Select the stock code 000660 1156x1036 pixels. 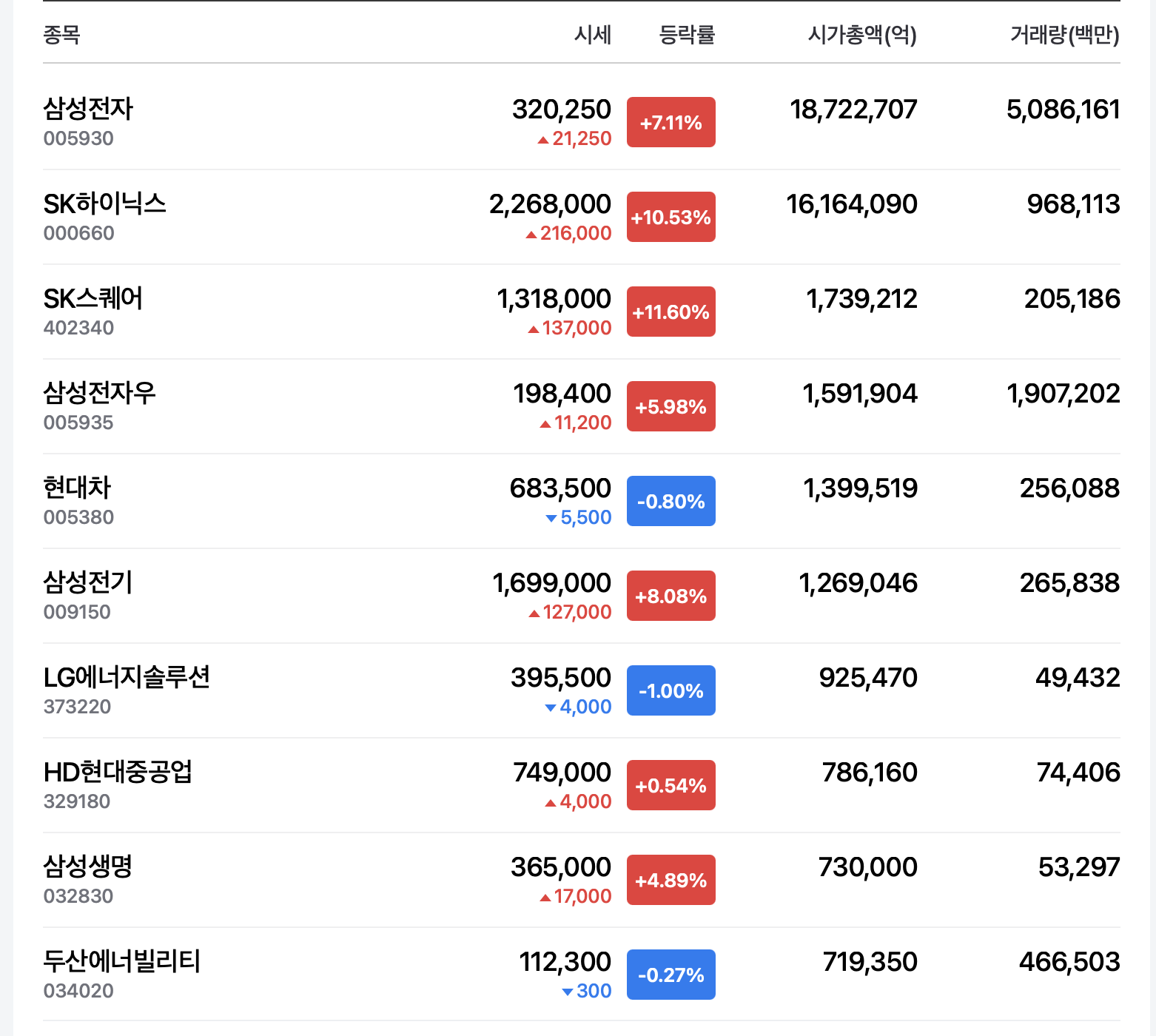coord(79,233)
